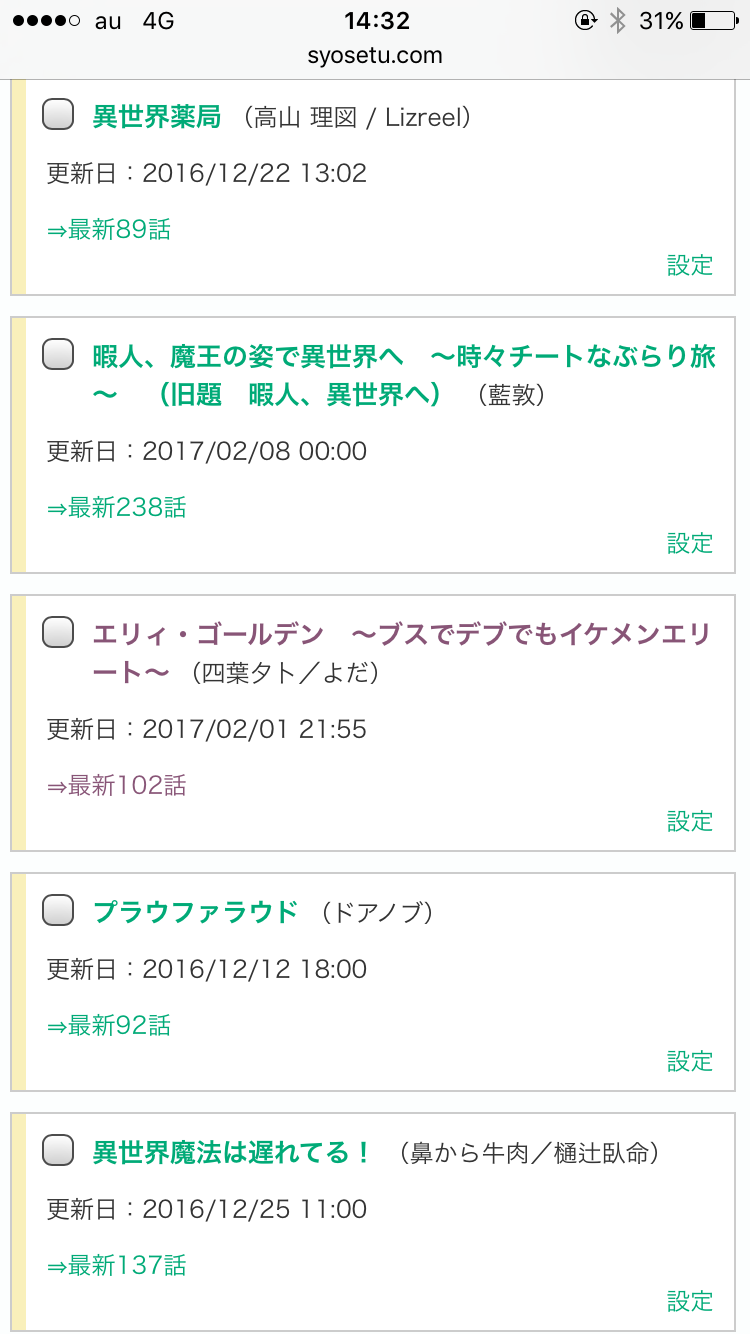Open the novel 異世界魔法は遅れてる！

232,1152
